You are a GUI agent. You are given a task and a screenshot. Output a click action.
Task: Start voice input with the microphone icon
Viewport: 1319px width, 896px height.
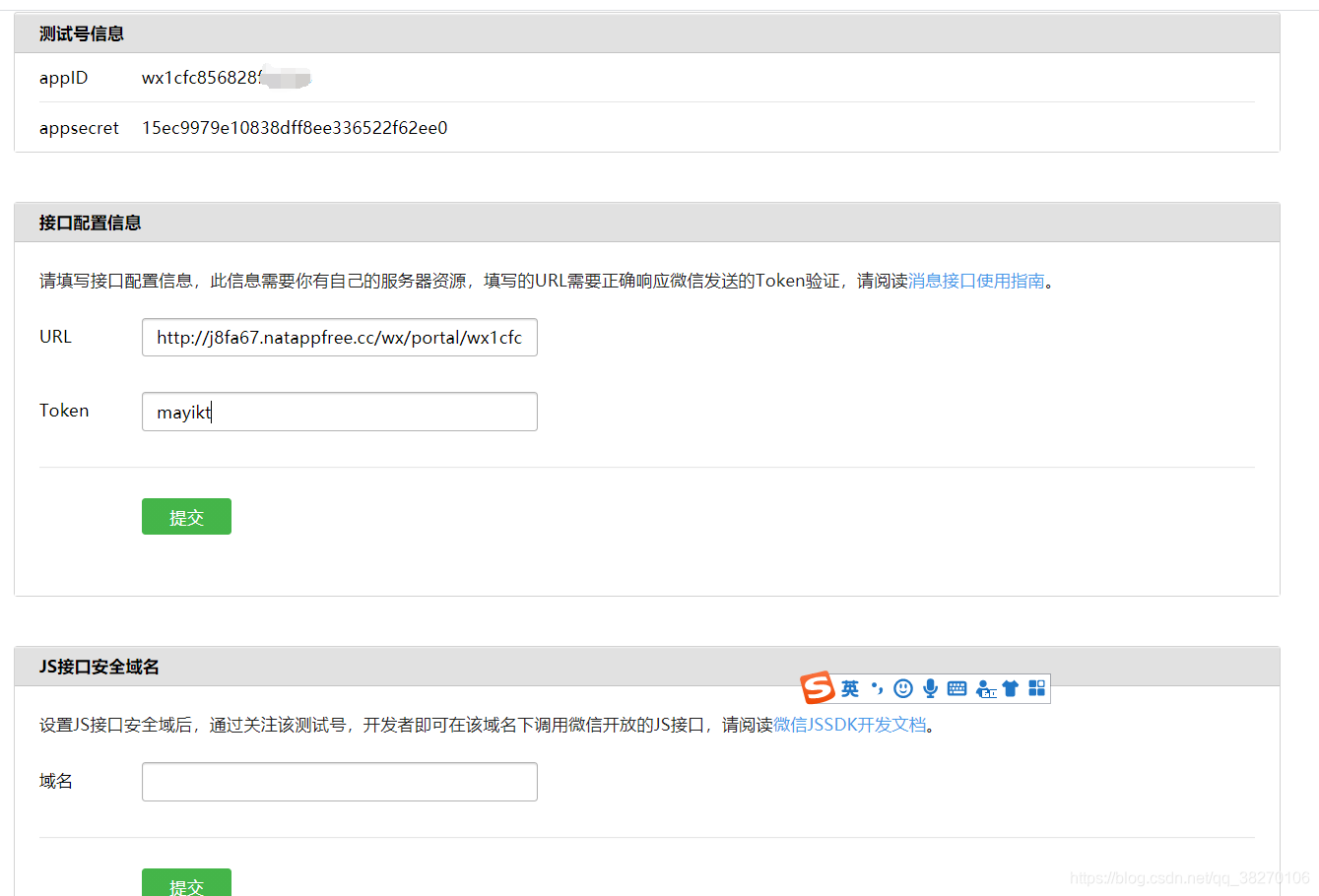click(x=930, y=688)
